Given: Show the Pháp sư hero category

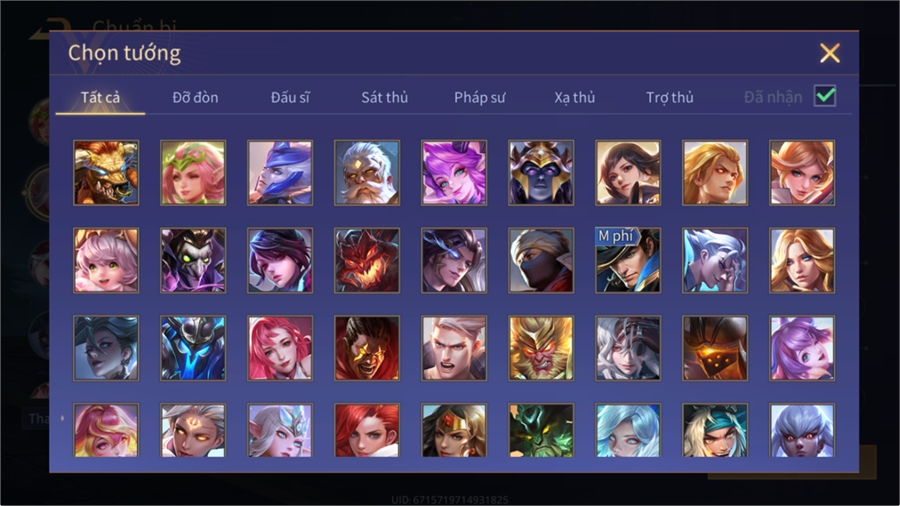Looking at the screenshot, I should [x=480, y=98].
